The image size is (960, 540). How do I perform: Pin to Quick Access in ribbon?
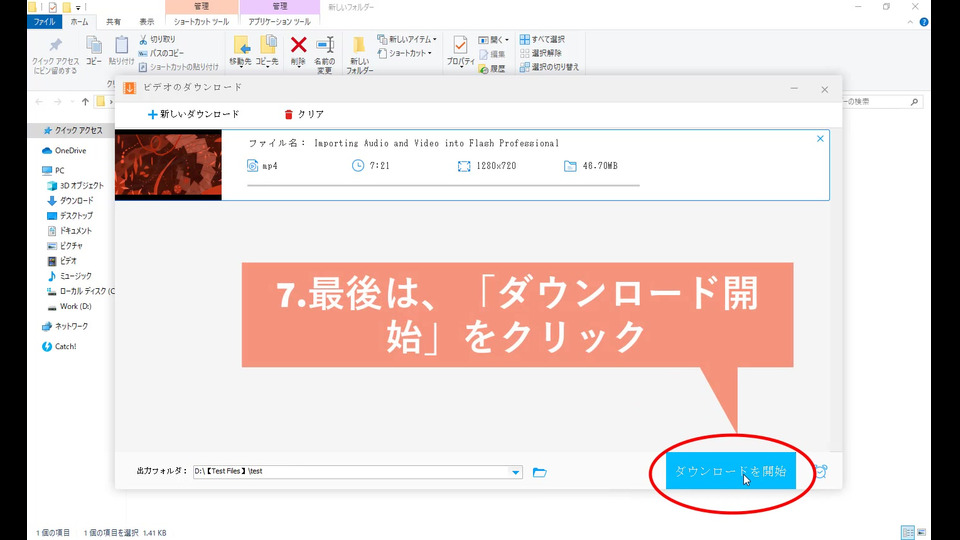pyautogui.click(x=55, y=55)
